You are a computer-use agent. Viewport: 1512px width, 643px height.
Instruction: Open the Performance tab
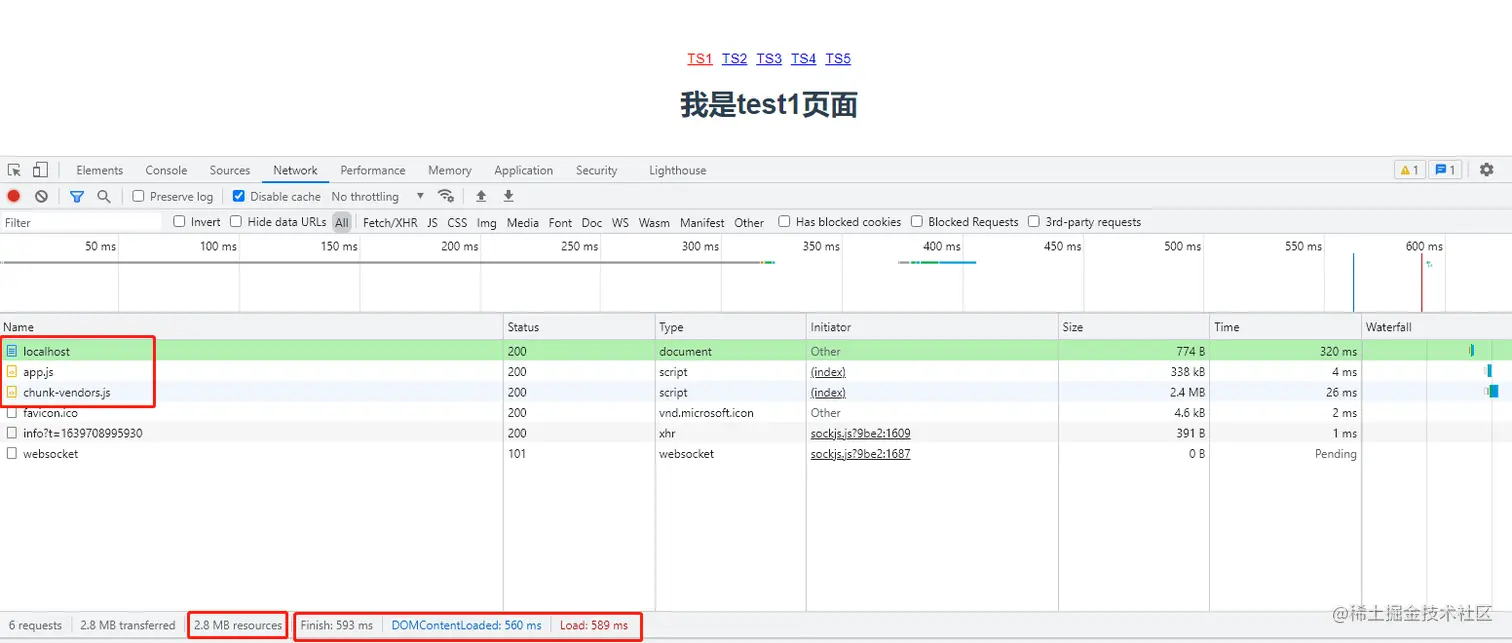(373, 170)
